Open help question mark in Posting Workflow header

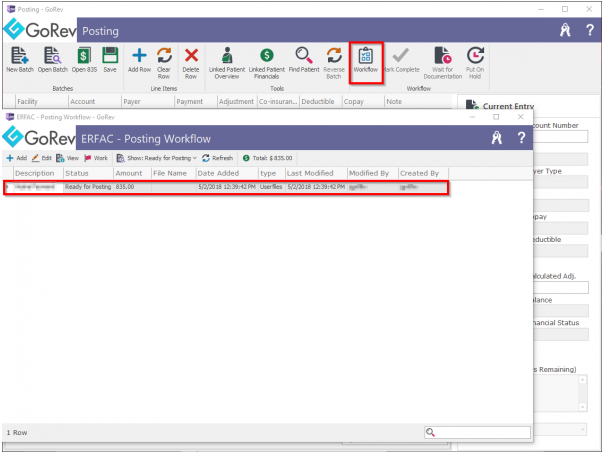click(521, 138)
